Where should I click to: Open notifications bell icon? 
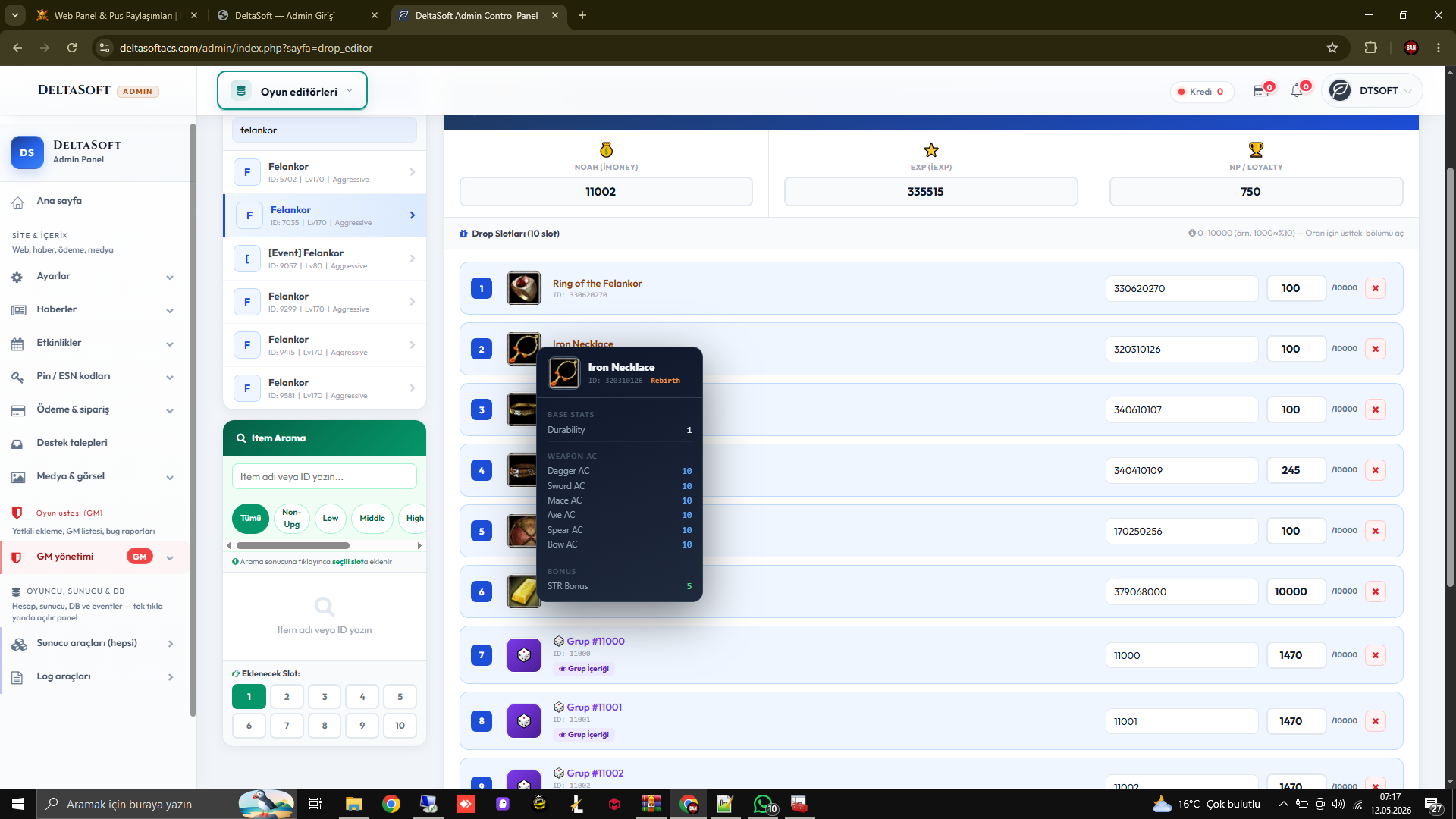[1297, 91]
